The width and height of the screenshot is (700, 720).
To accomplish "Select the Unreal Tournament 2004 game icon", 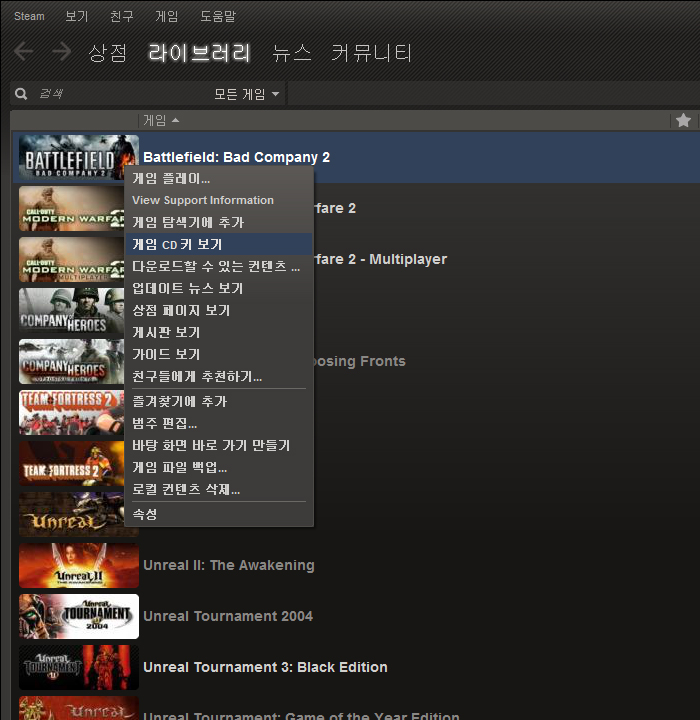I will click(79, 616).
